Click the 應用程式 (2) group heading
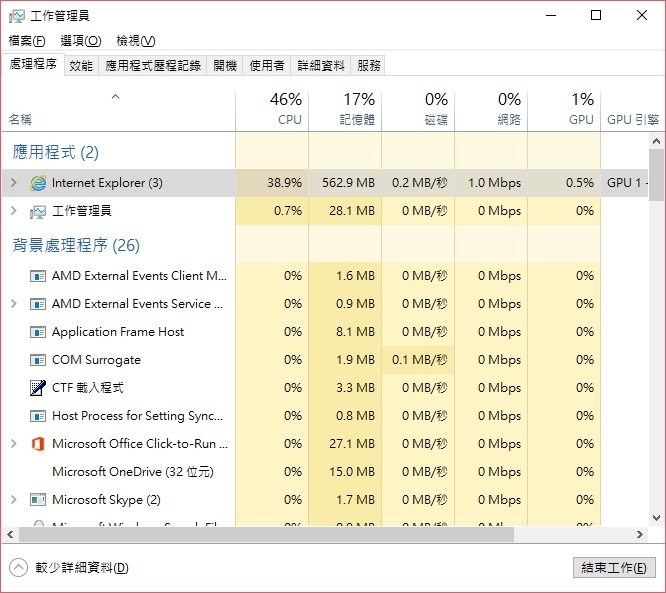The width and height of the screenshot is (666, 593). coord(56,152)
